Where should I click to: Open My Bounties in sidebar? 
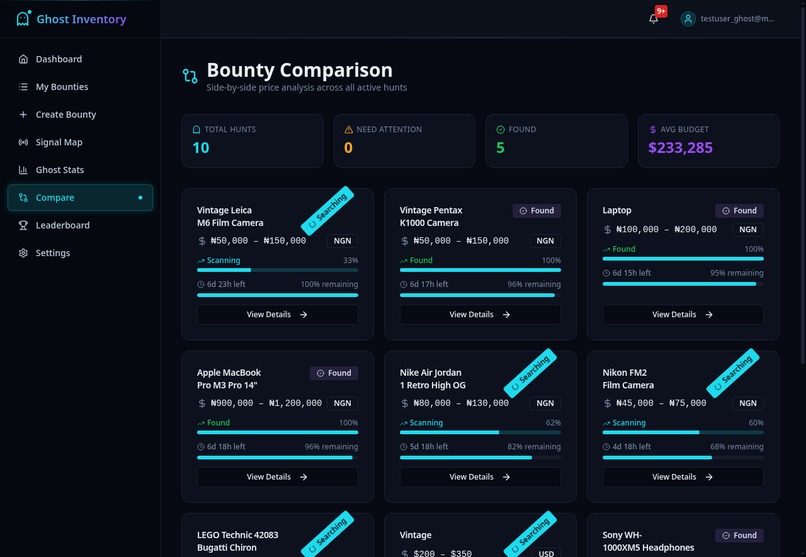tap(80, 87)
